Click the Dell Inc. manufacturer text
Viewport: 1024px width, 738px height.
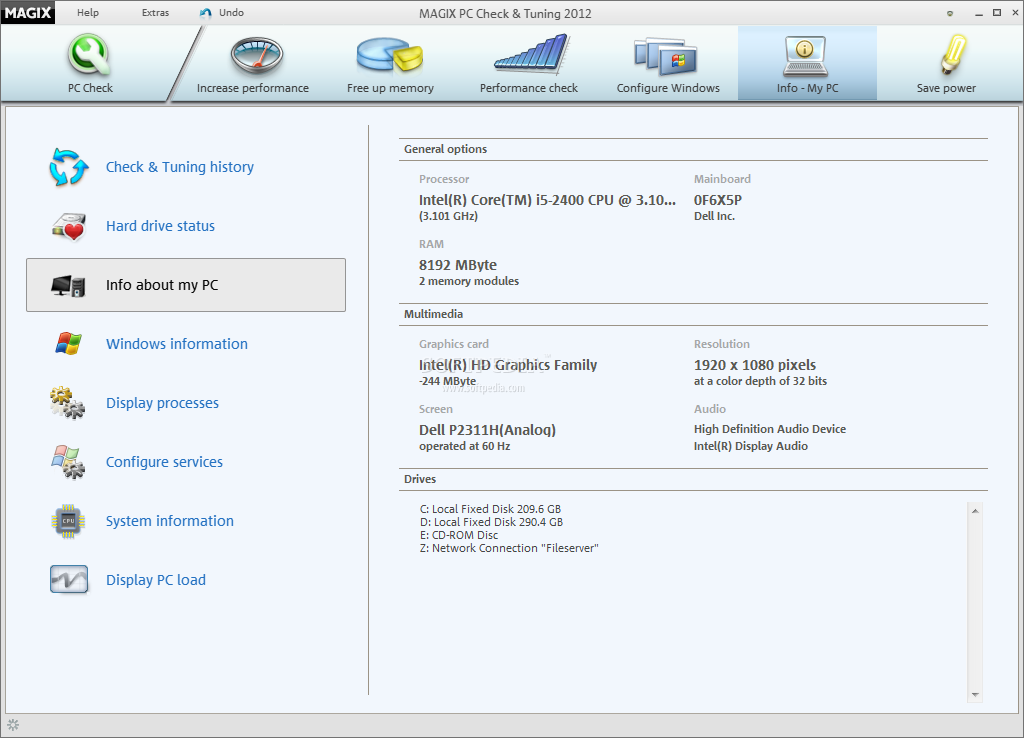click(714, 216)
